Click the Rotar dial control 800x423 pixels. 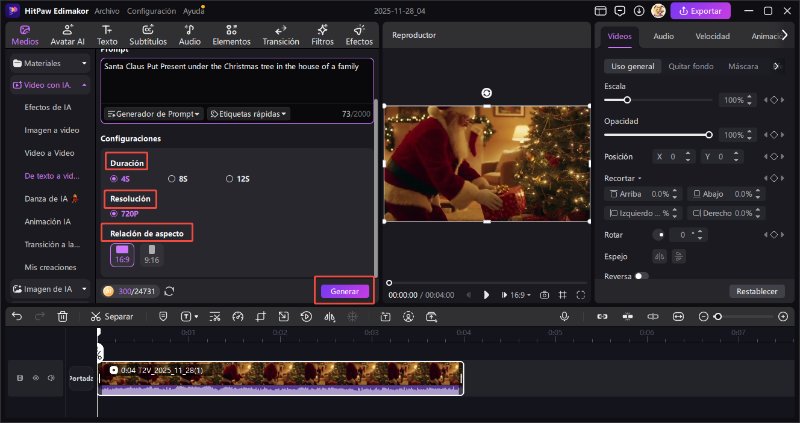659,235
